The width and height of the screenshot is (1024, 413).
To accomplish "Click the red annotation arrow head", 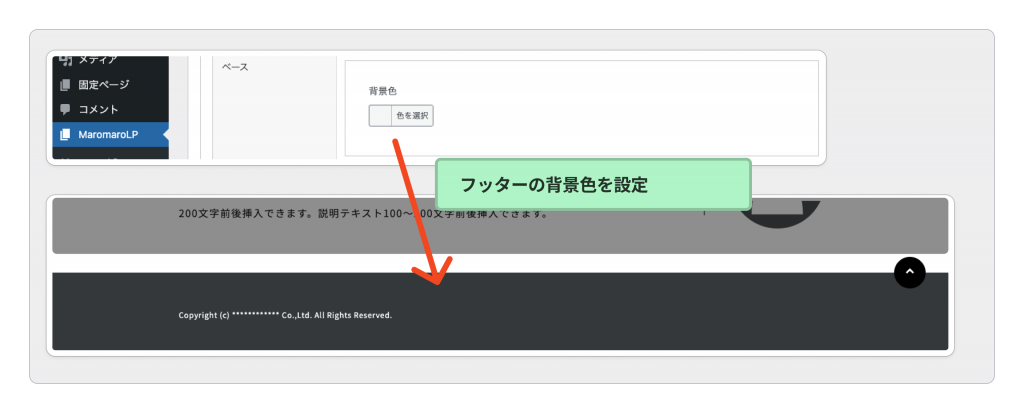I will click(x=438, y=274).
